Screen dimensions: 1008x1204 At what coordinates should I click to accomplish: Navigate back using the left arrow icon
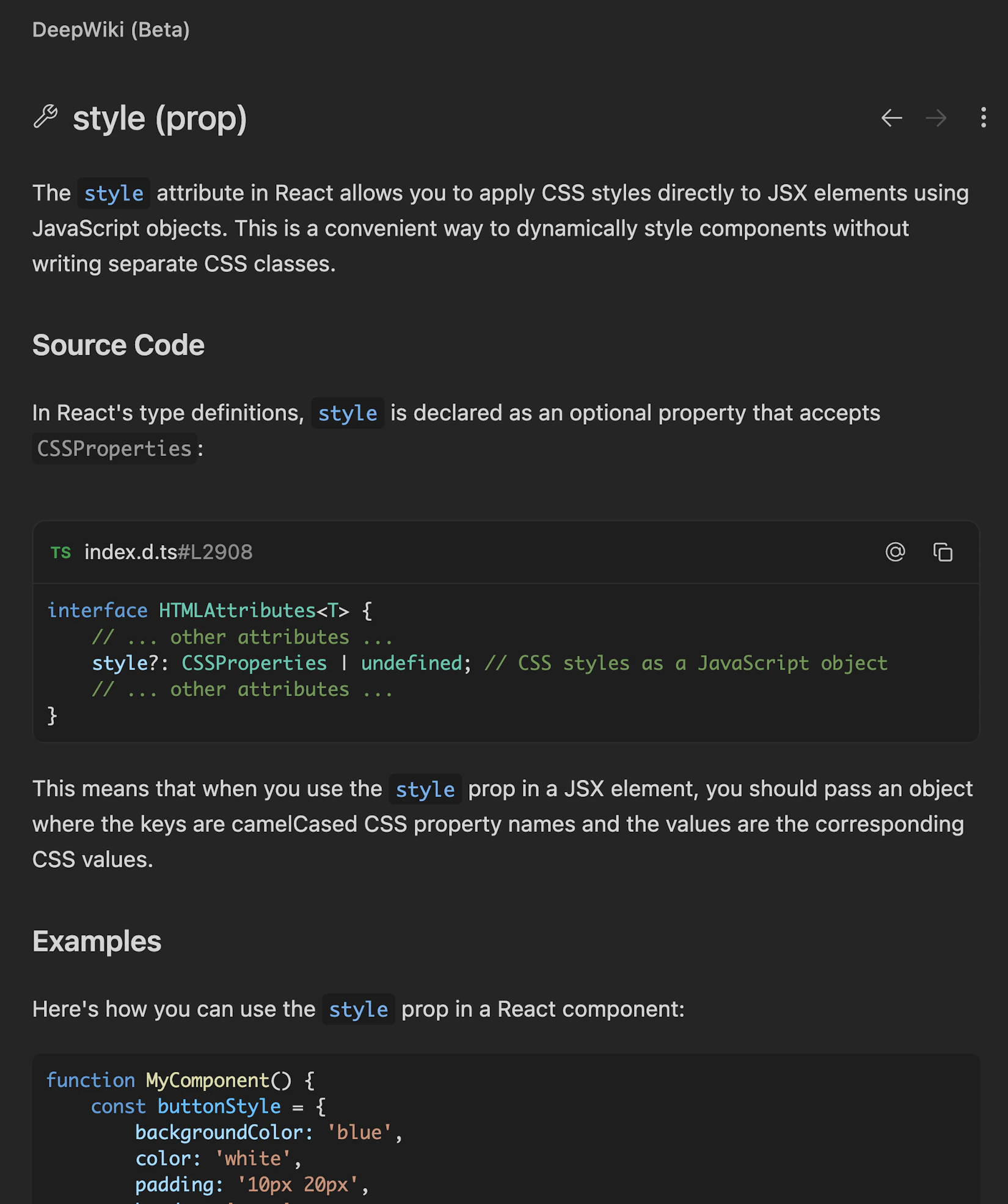click(891, 118)
